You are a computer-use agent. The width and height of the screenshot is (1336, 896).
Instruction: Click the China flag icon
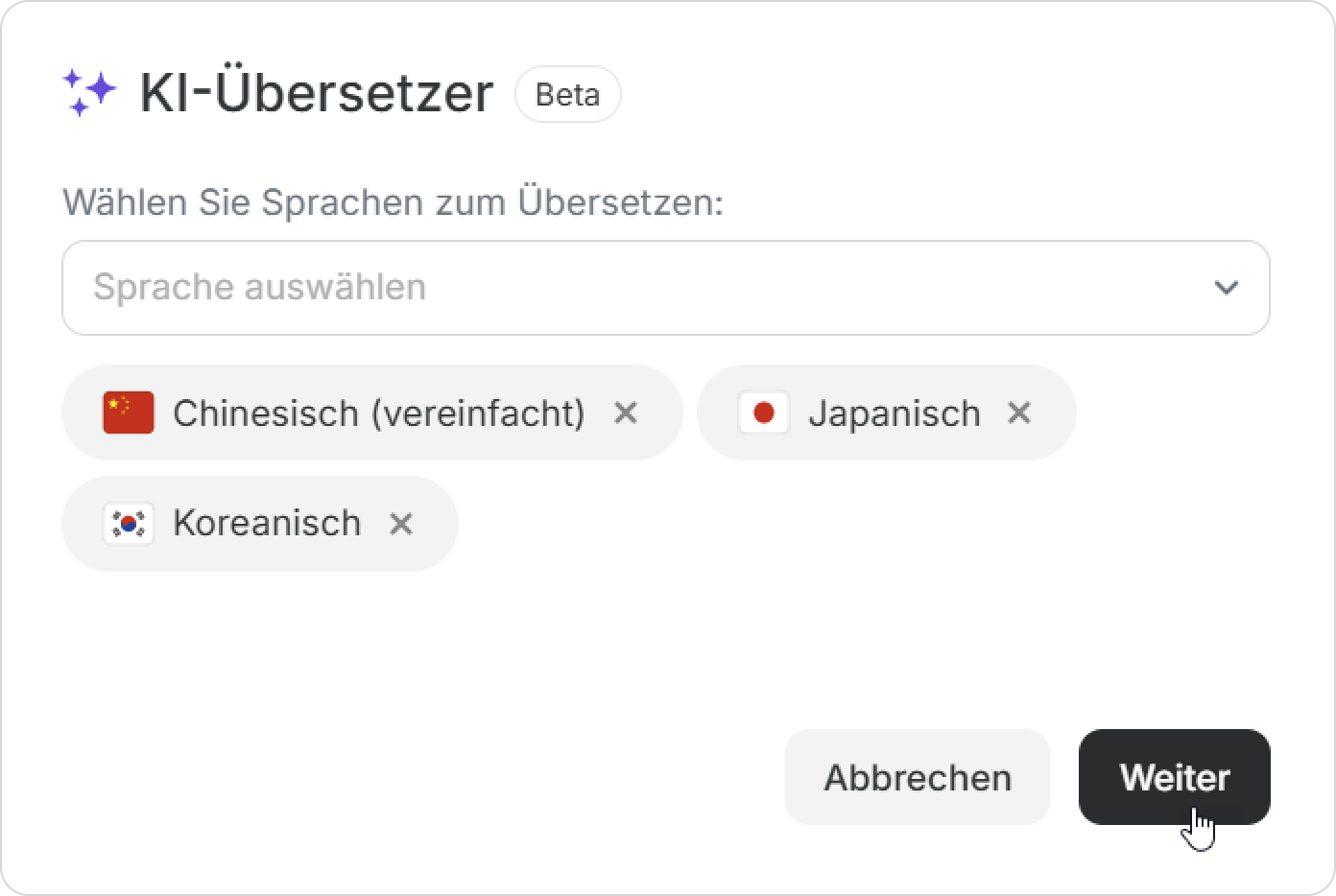[x=128, y=413]
